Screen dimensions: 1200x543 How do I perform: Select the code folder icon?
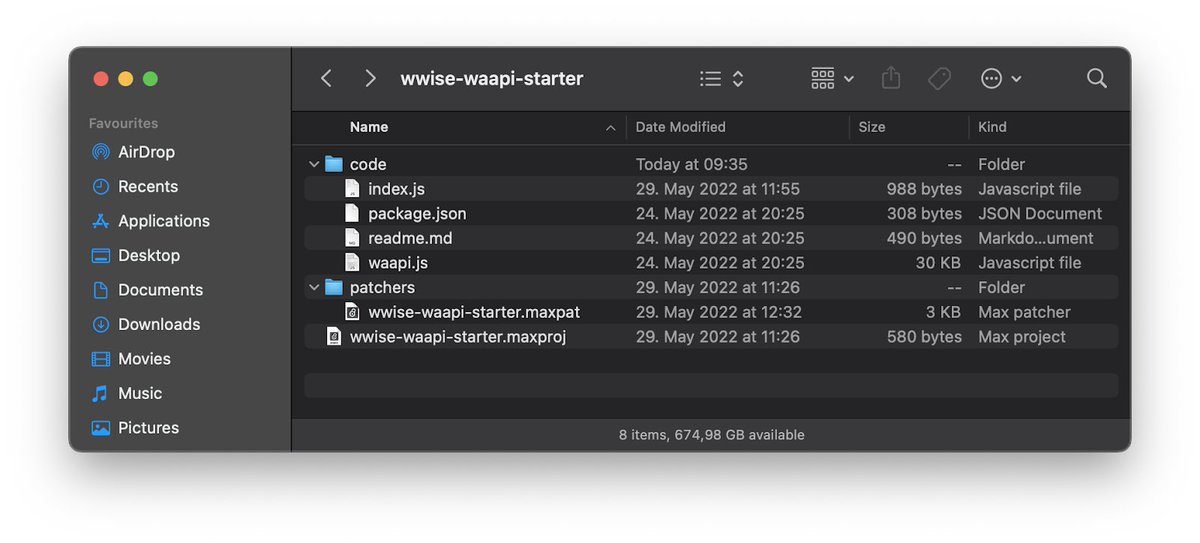(x=334, y=164)
